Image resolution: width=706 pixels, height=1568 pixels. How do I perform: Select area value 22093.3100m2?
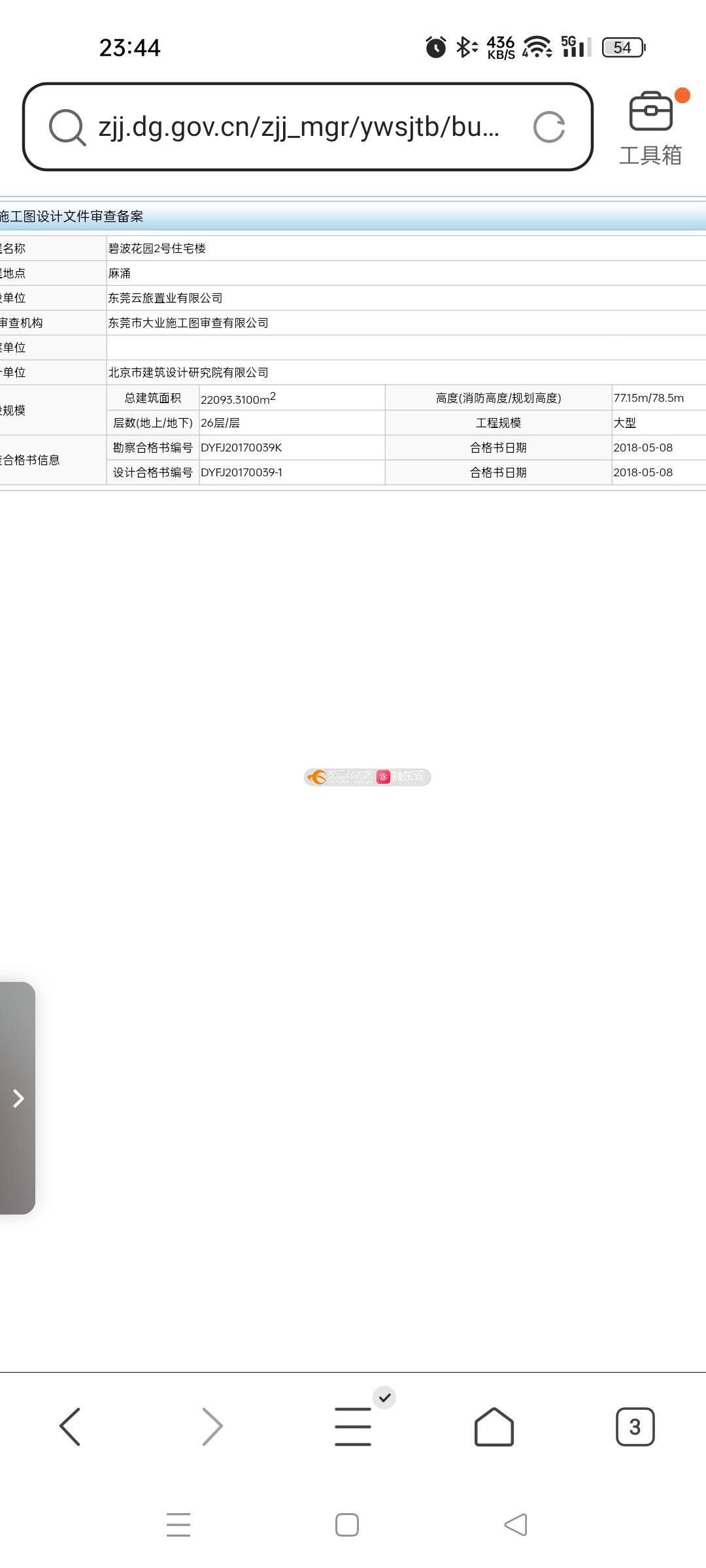238,398
